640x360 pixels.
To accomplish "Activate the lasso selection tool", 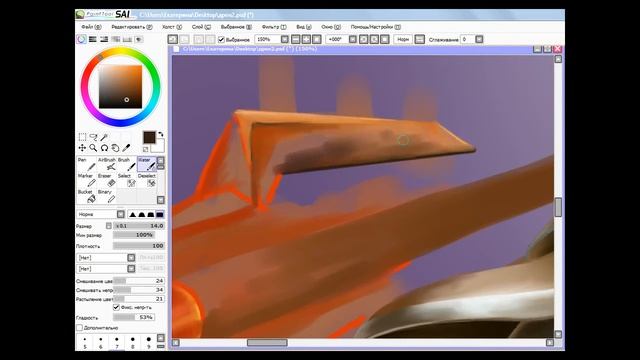I will pos(93,137).
